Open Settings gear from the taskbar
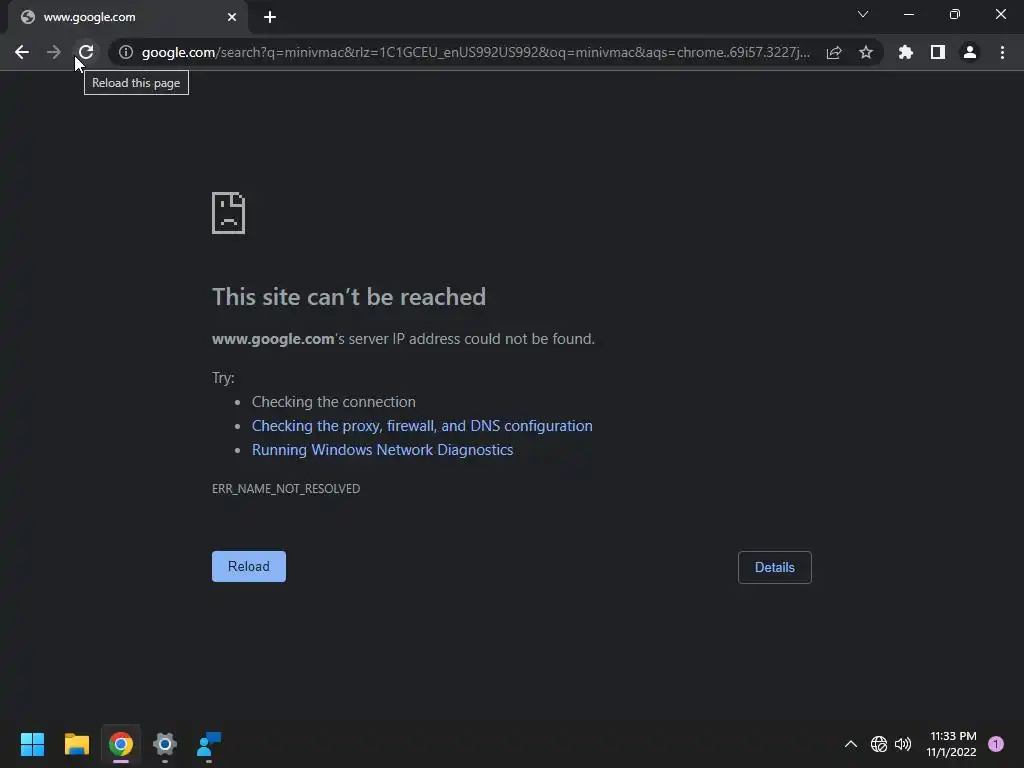This screenshot has height=768, width=1024. (x=165, y=744)
